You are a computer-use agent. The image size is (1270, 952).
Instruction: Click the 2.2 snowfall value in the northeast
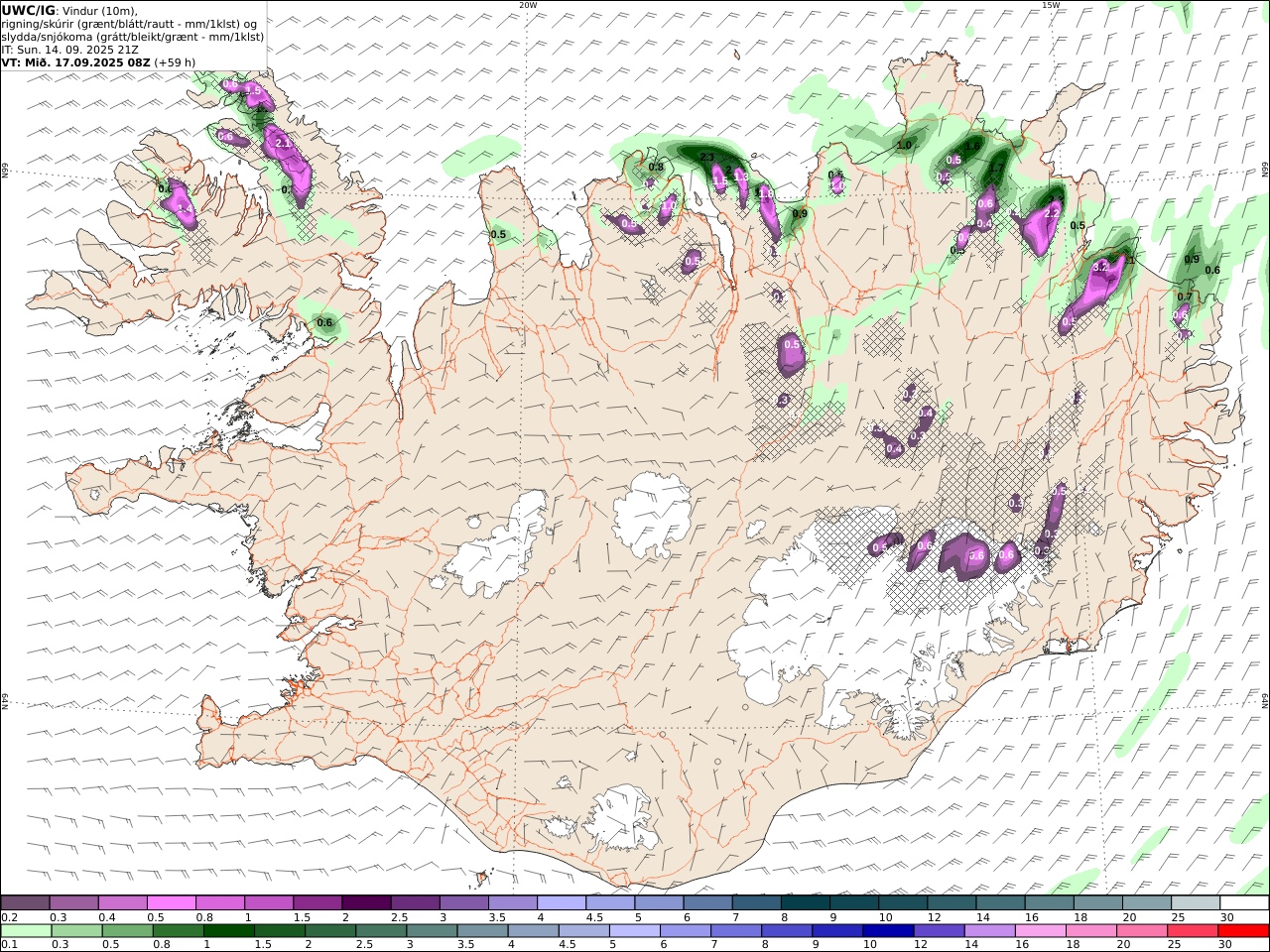coord(1053,213)
